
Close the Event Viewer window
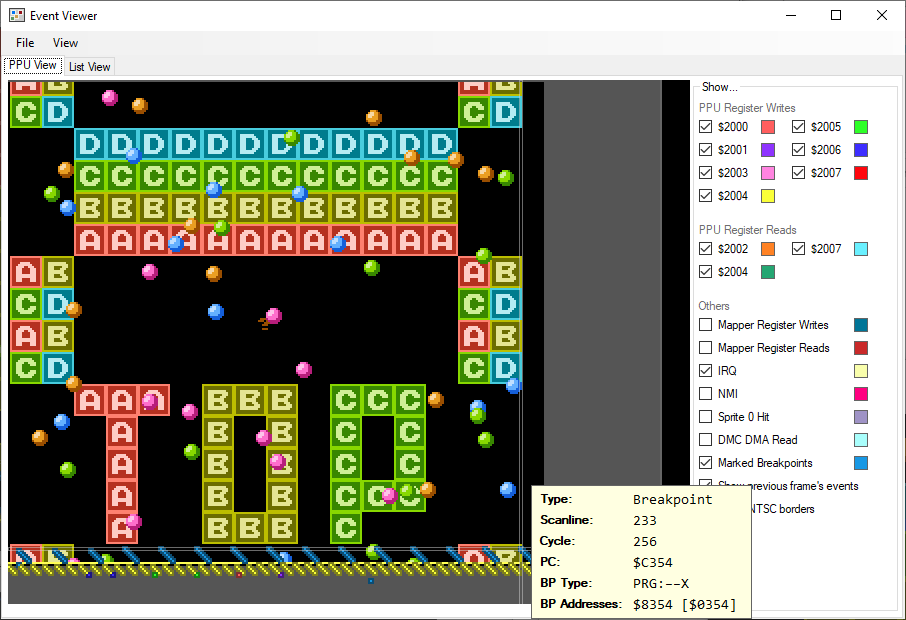pyautogui.click(x=882, y=16)
